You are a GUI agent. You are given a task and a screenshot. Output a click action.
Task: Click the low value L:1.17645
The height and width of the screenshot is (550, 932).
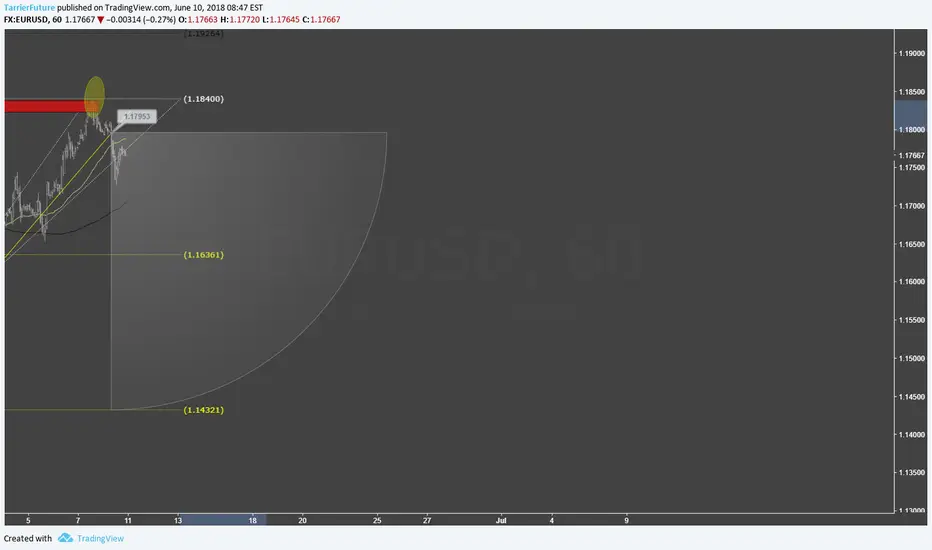281,20
